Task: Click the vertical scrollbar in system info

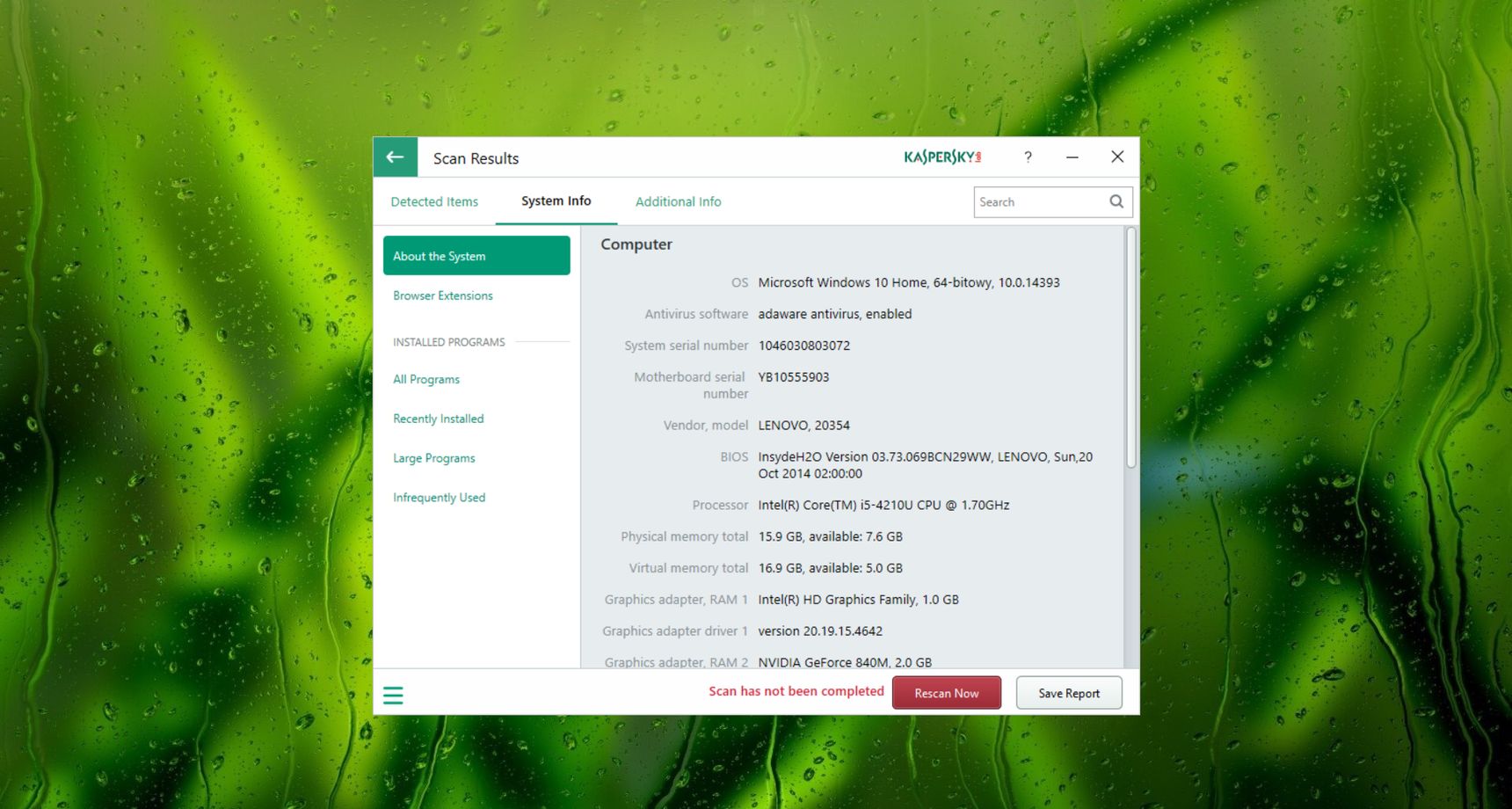Action: pyautogui.click(x=1131, y=347)
